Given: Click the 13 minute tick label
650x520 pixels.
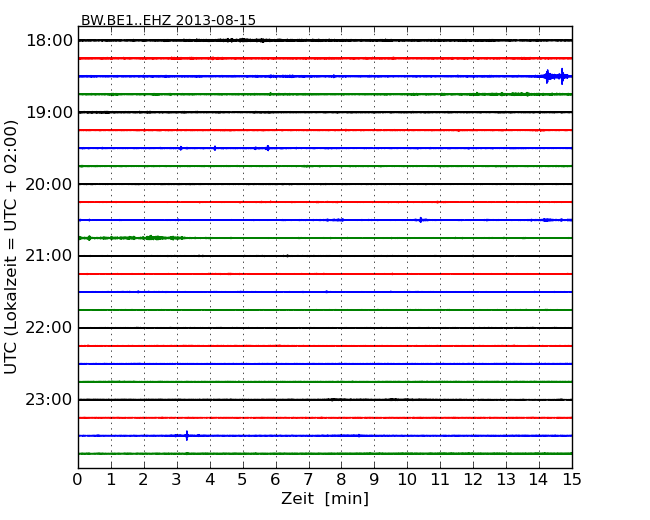Looking at the screenshot, I should click(x=506, y=479).
